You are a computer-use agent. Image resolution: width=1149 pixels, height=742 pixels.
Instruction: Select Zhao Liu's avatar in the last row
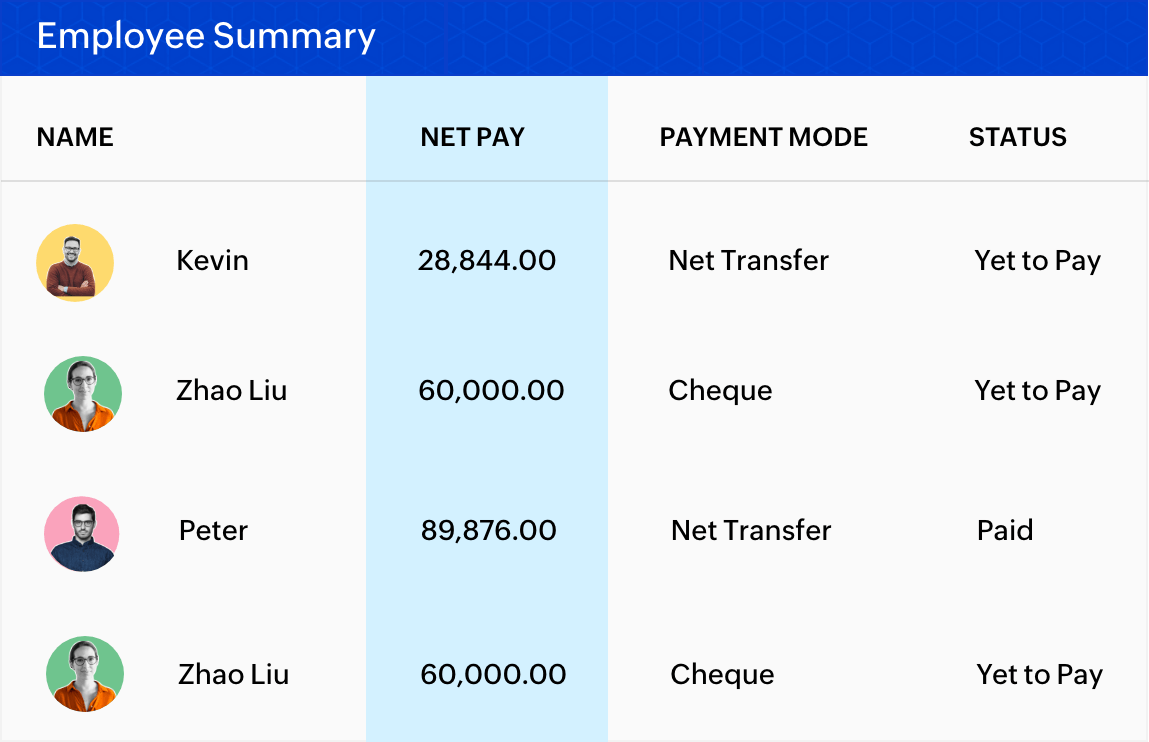pos(85,674)
